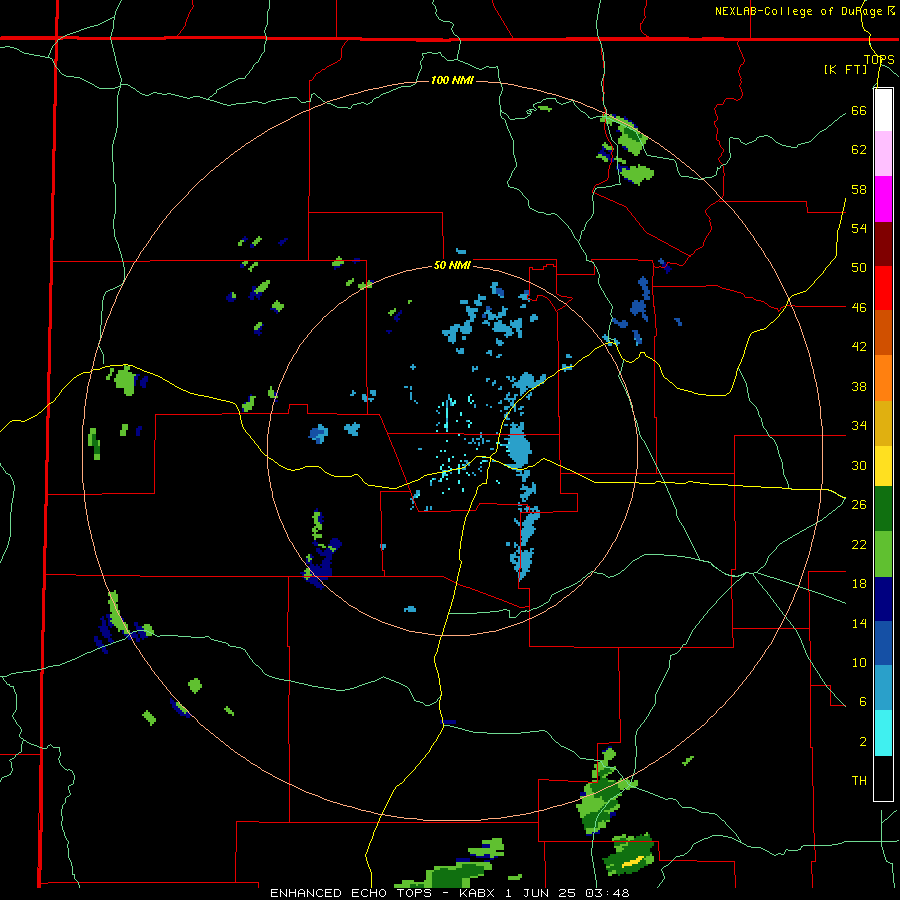900x900 pixels.
Task: Click the 100 NMI range ring label
Action: point(452,80)
